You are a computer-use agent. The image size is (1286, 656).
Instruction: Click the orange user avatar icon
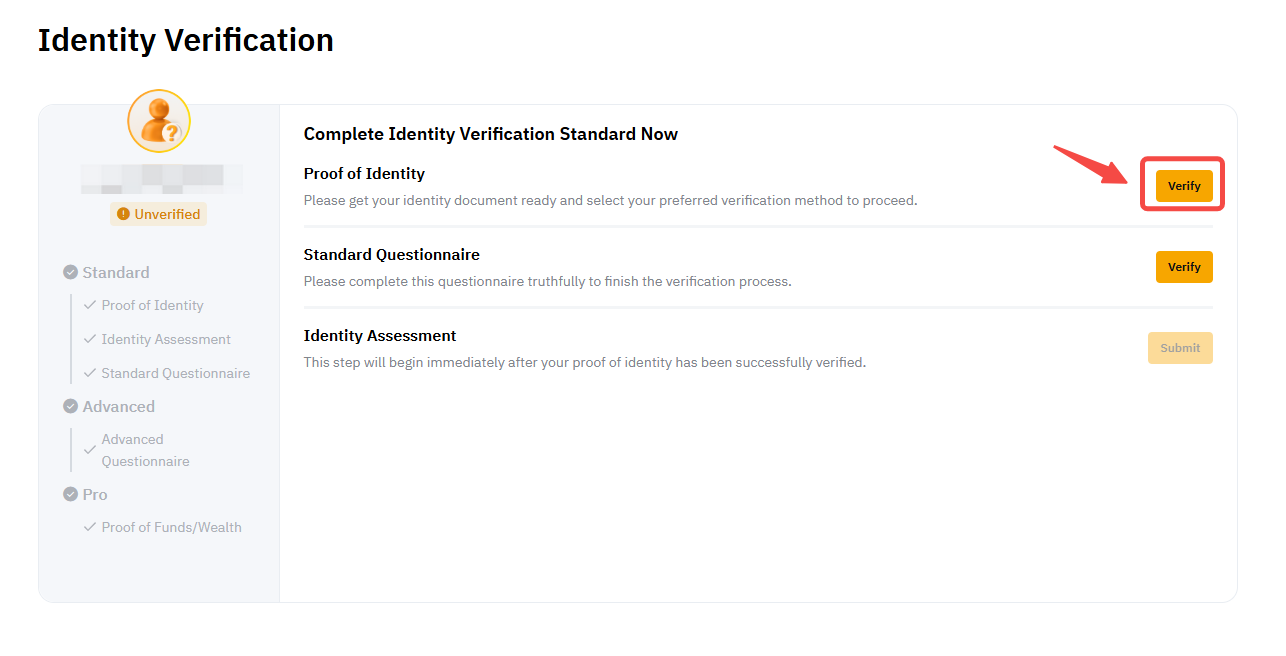[x=159, y=121]
